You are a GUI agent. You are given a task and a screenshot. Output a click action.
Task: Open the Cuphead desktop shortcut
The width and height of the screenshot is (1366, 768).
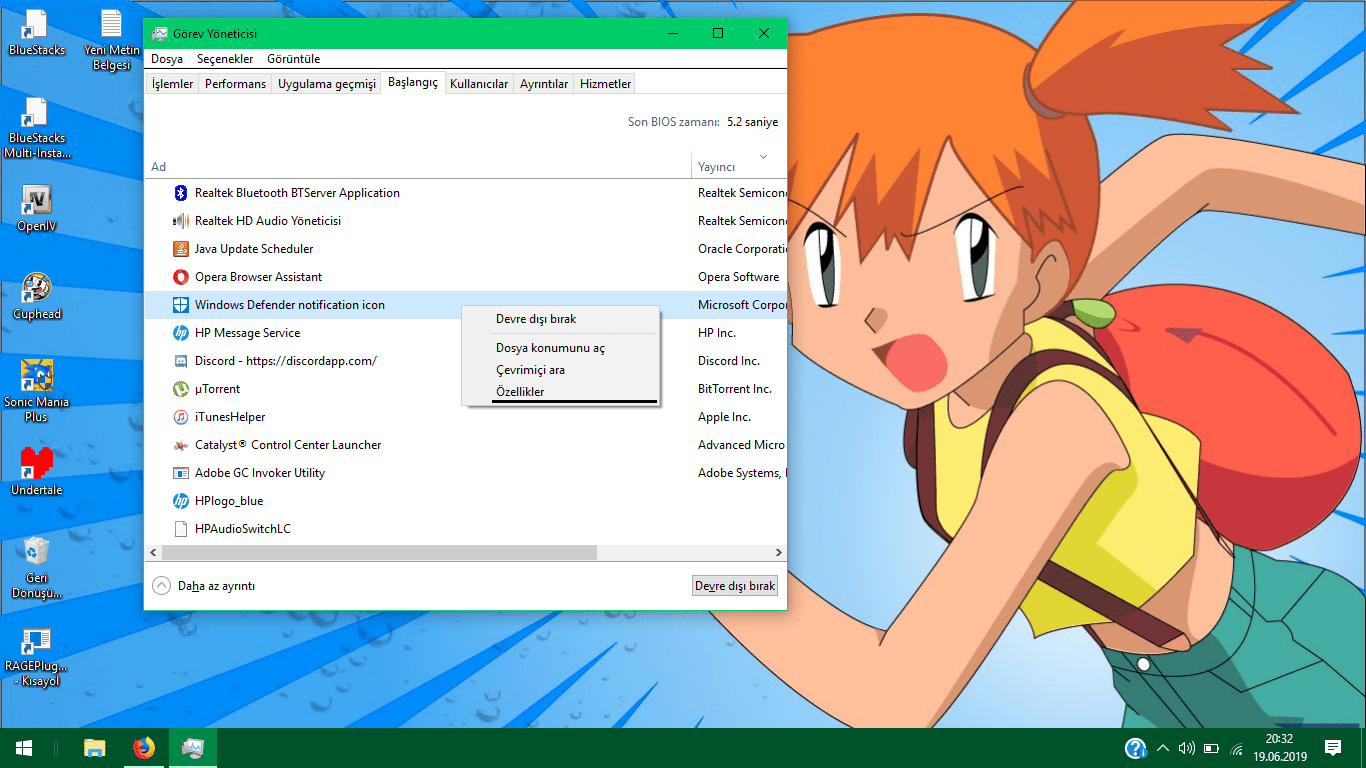click(x=37, y=290)
